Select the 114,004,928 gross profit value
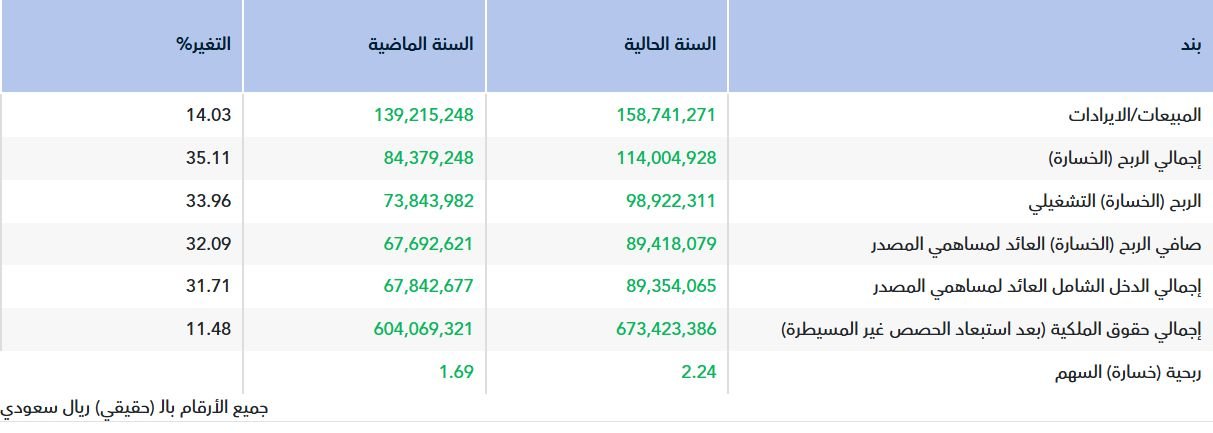This screenshot has width=1213, height=433. [667, 158]
